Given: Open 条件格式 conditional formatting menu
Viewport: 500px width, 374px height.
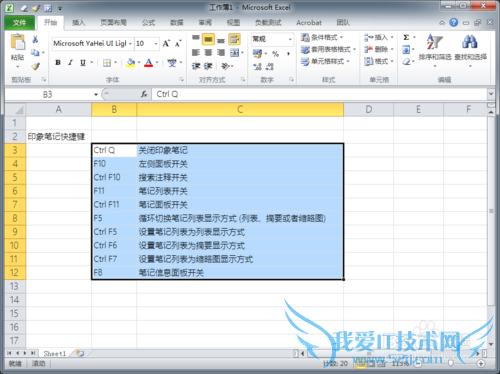Looking at the screenshot, I should coord(322,38).
